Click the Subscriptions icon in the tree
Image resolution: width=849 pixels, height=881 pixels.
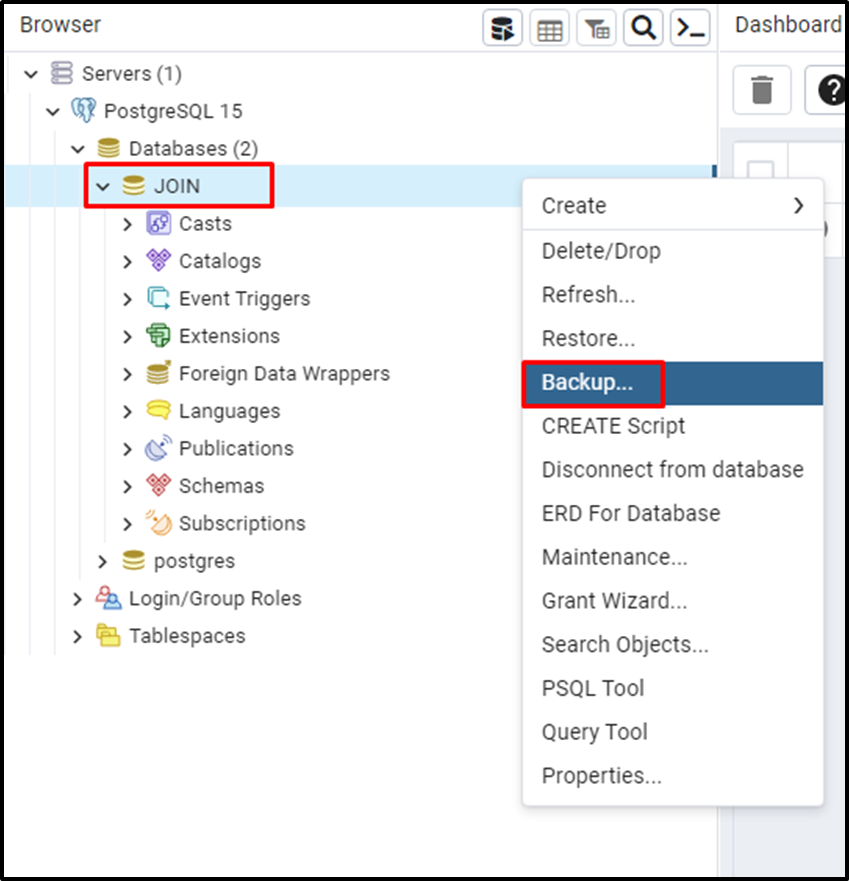pyautogui.click(x=158, y=523)
